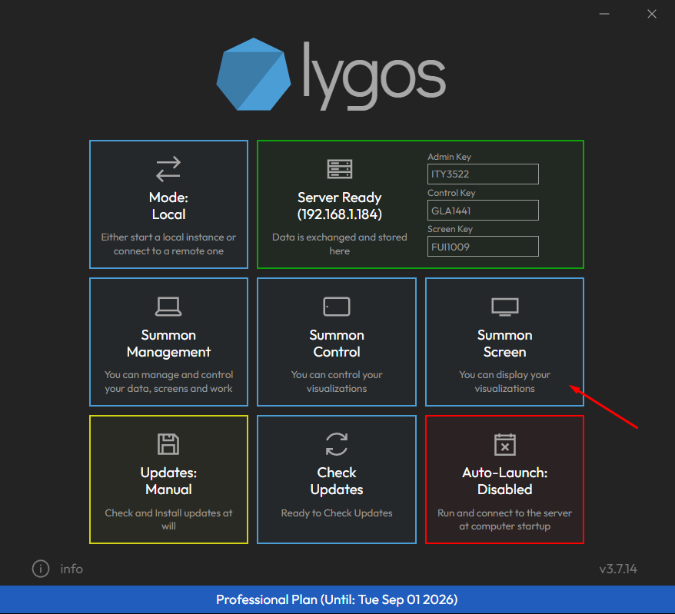Image resolution: width=675 pixels, height=614 pixels.
Task: Click "You can display your visualizations" text
Action: [505, 381]
